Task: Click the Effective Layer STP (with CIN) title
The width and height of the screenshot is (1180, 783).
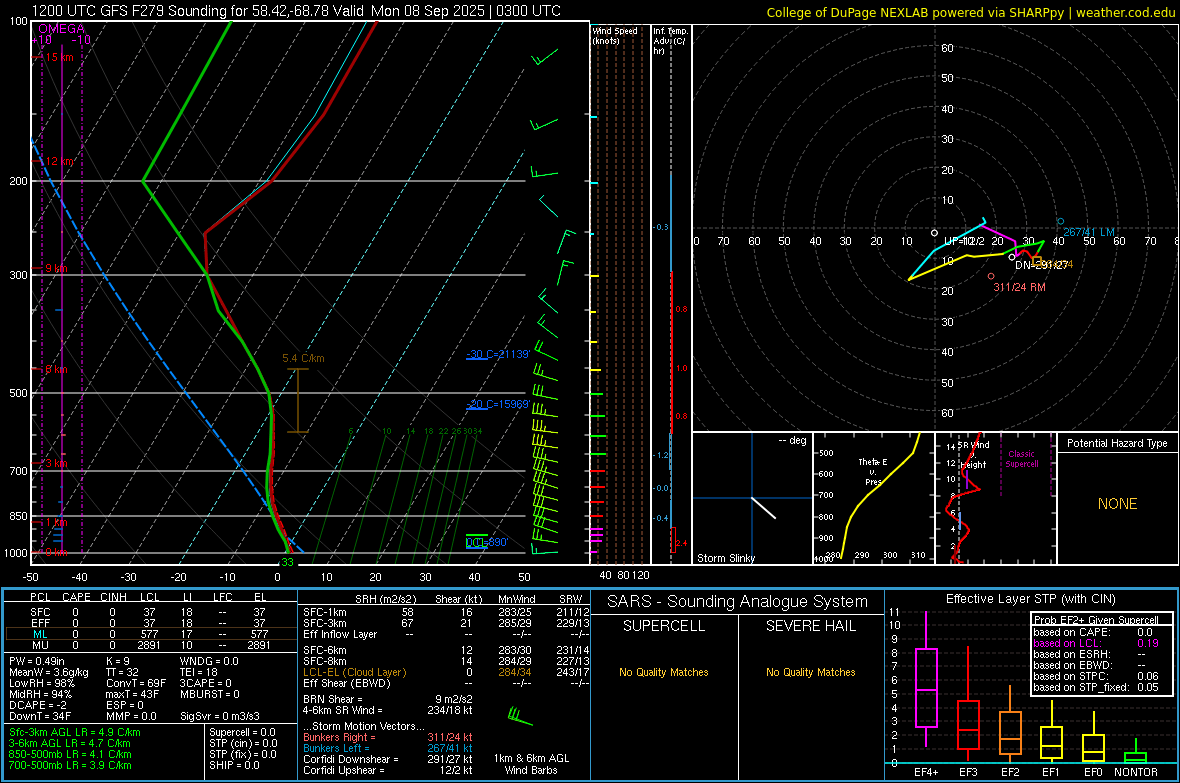Action: pos(1030,599)
